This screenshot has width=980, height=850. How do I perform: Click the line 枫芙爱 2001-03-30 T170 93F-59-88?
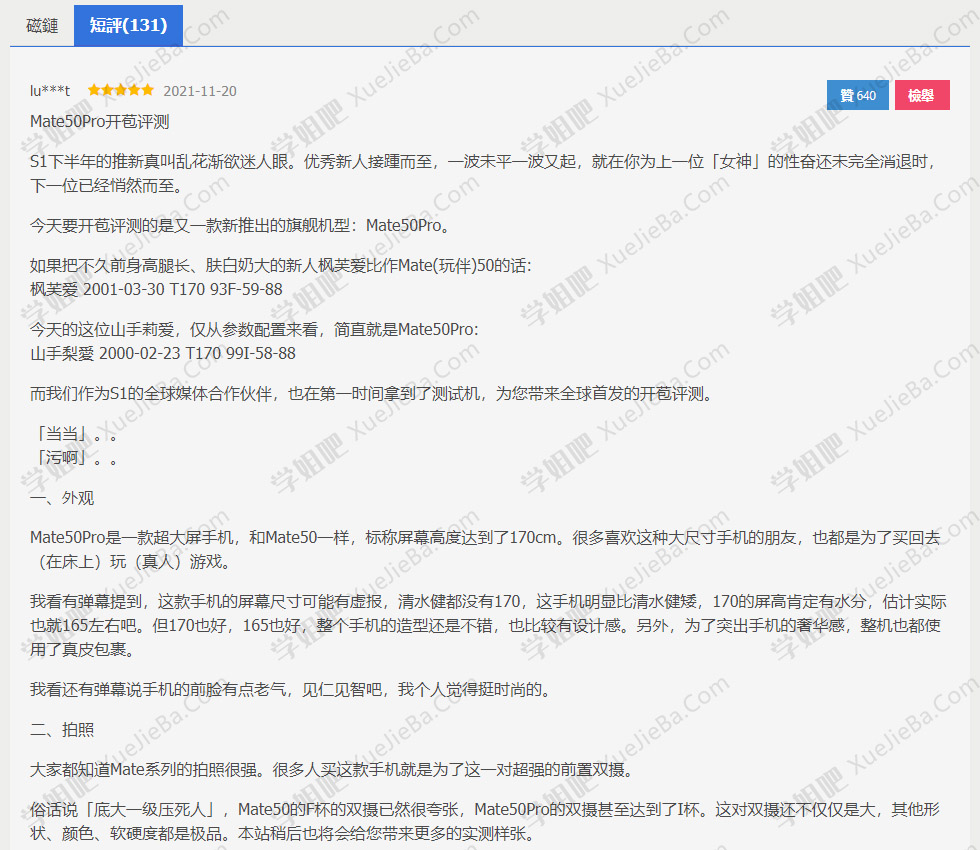156,289
